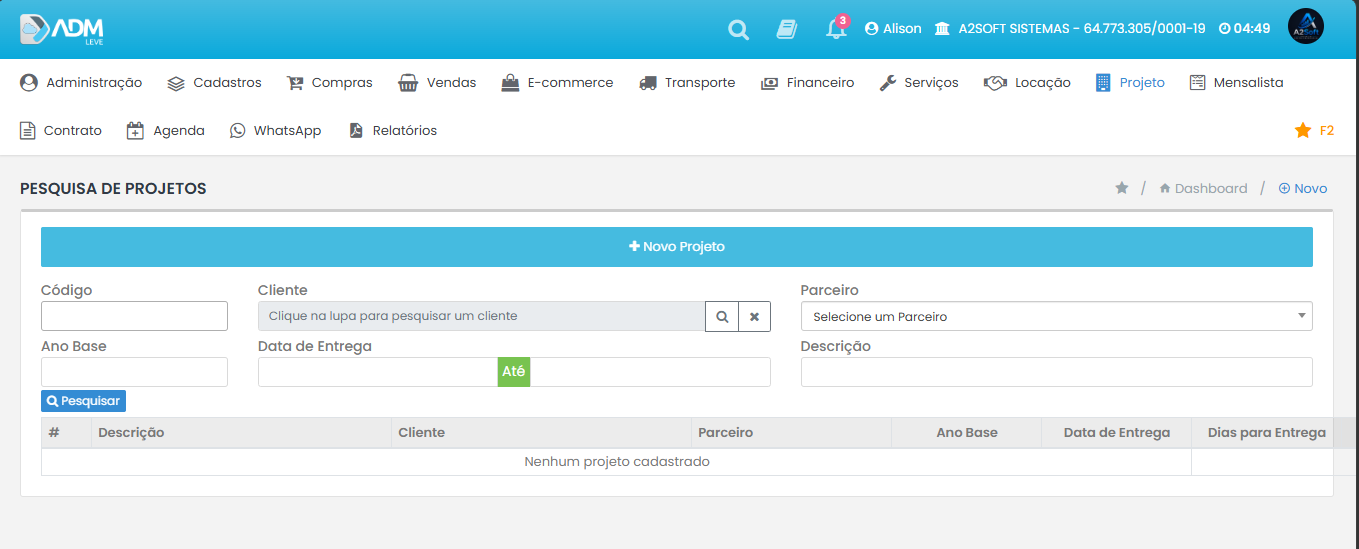This screenshot has height=549, width=1359.
Task: Click the ADM Leve logo
Action: pyautogui.click(x=62, y=29)
